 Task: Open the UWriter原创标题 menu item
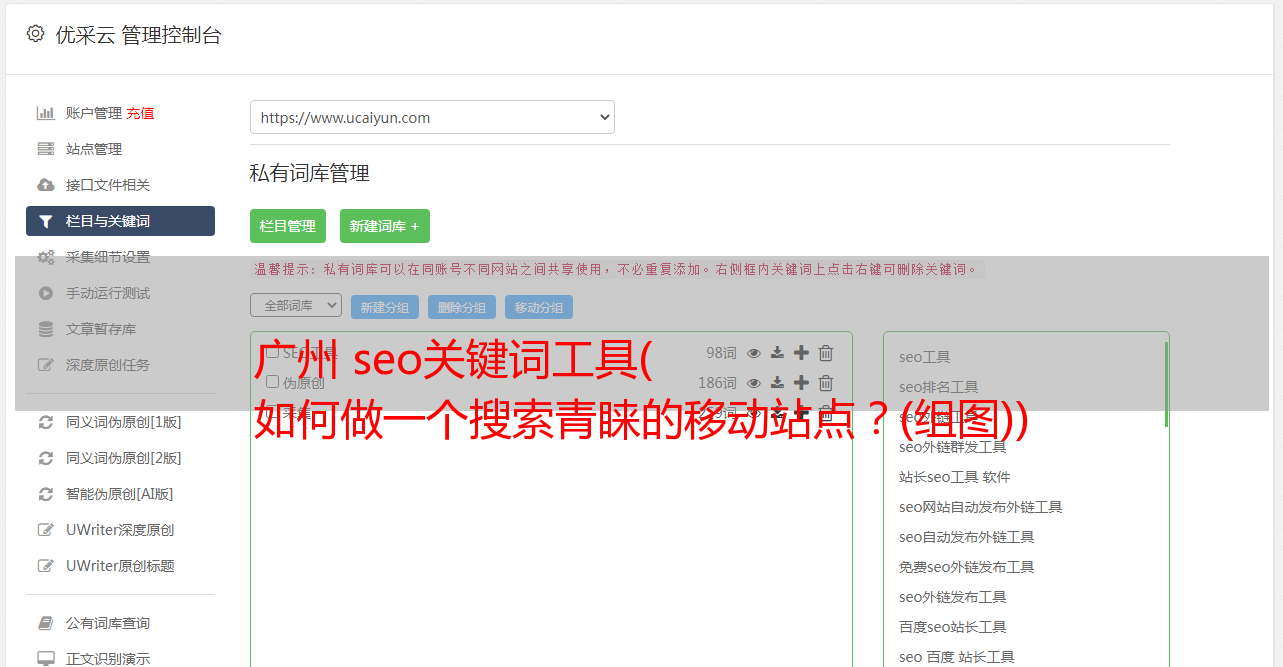point(120,566)
